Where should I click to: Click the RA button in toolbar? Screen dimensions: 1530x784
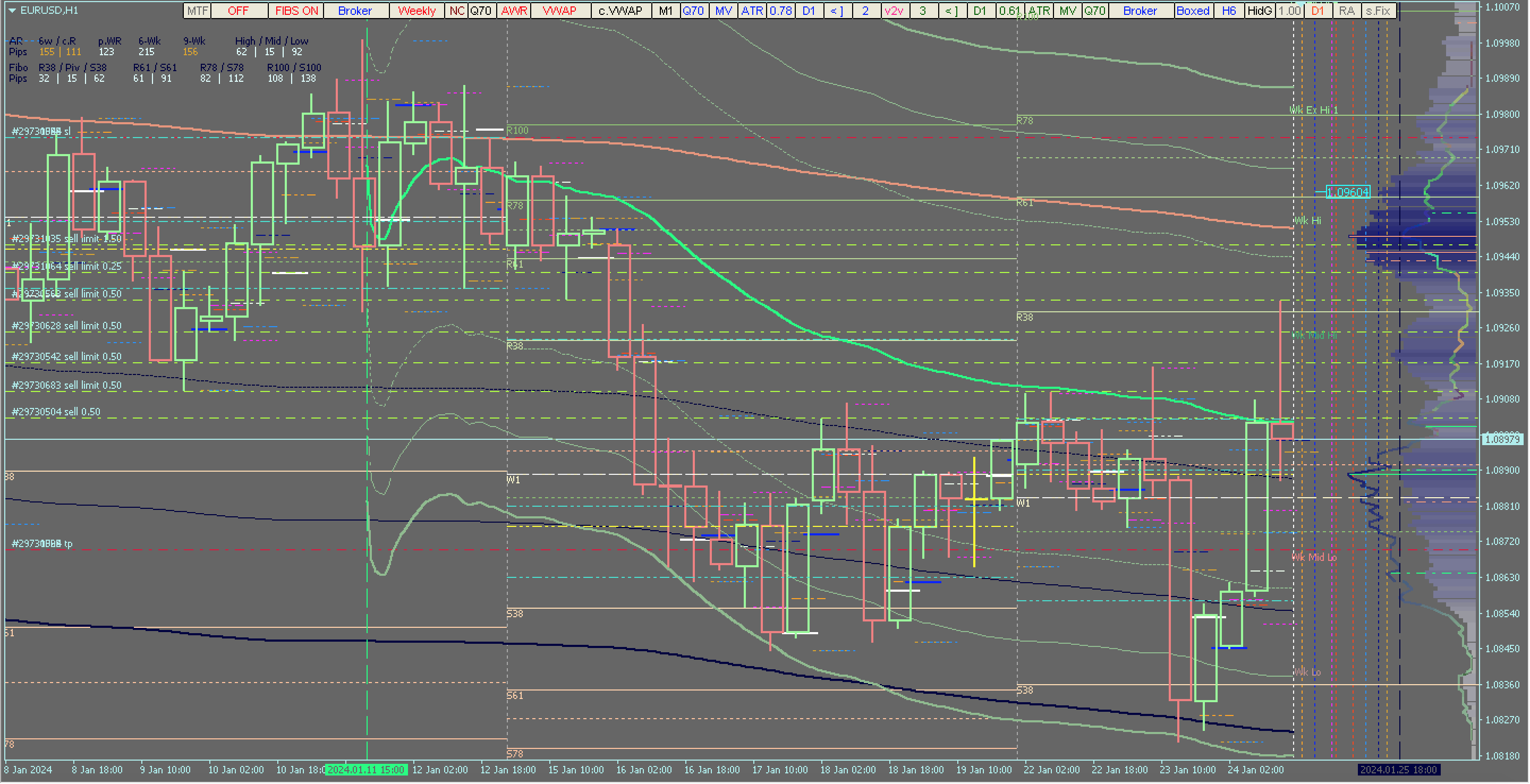[1347, 11]
